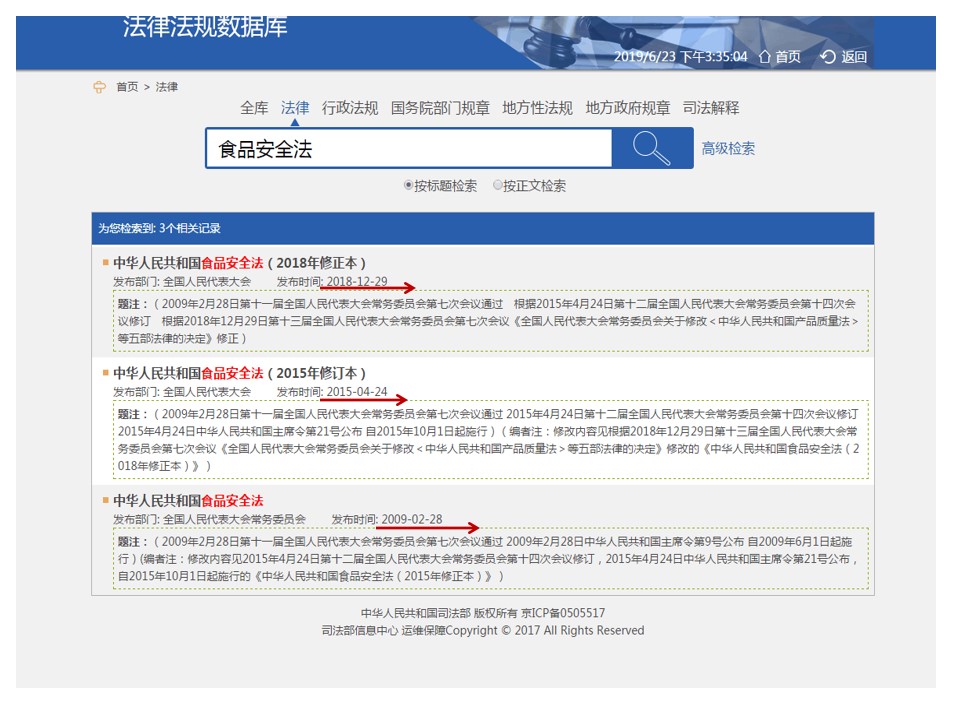Click the 返回 text in header
960x720 pixels.
pos(854,57)
